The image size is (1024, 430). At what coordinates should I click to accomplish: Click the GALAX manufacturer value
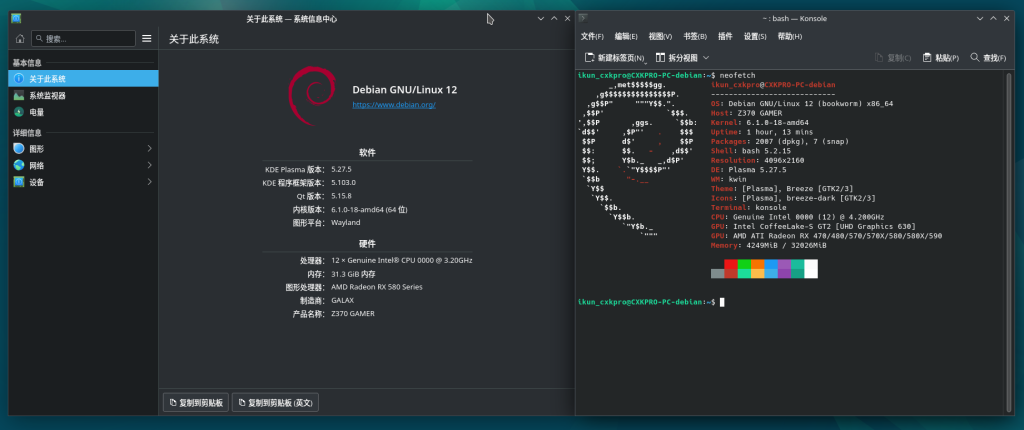tap(342, 301)
